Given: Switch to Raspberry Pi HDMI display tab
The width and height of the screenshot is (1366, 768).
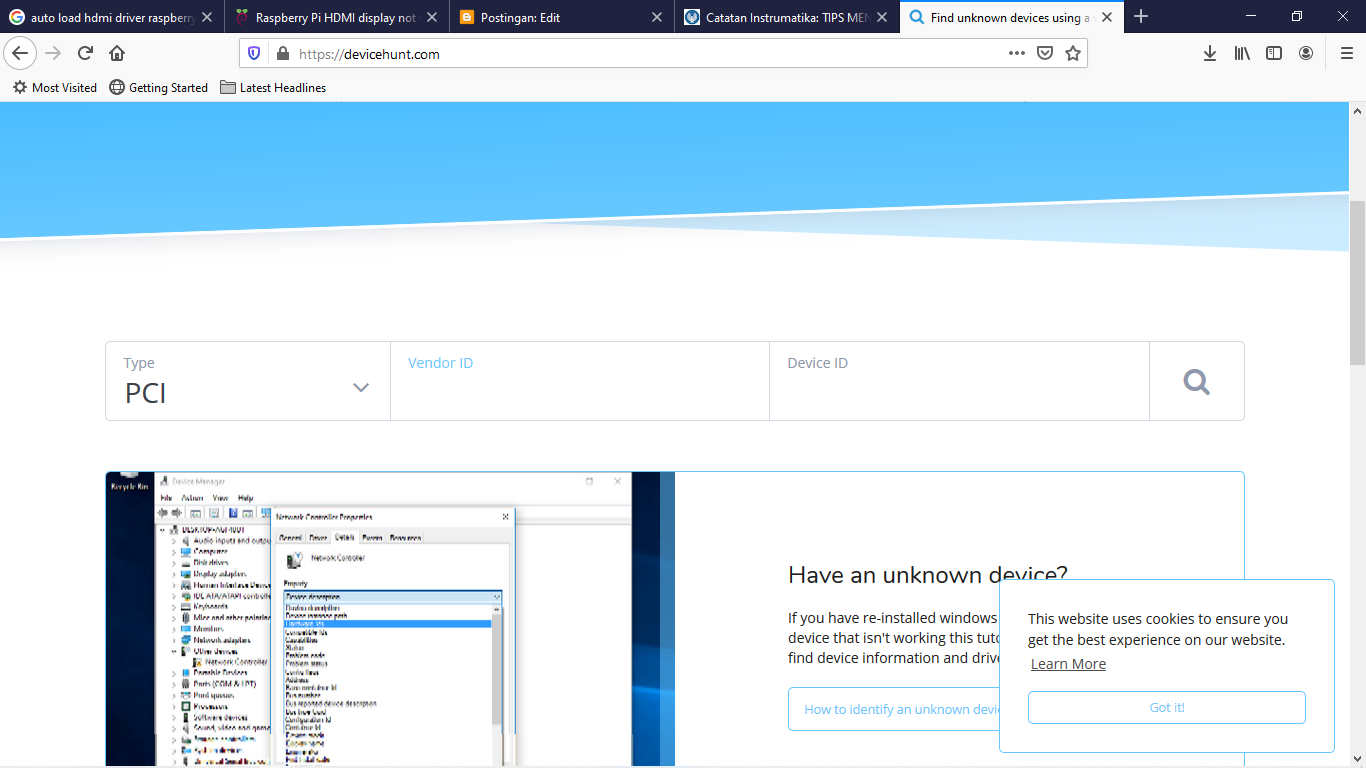Looking at the screenshot, I should pos(337,17).
